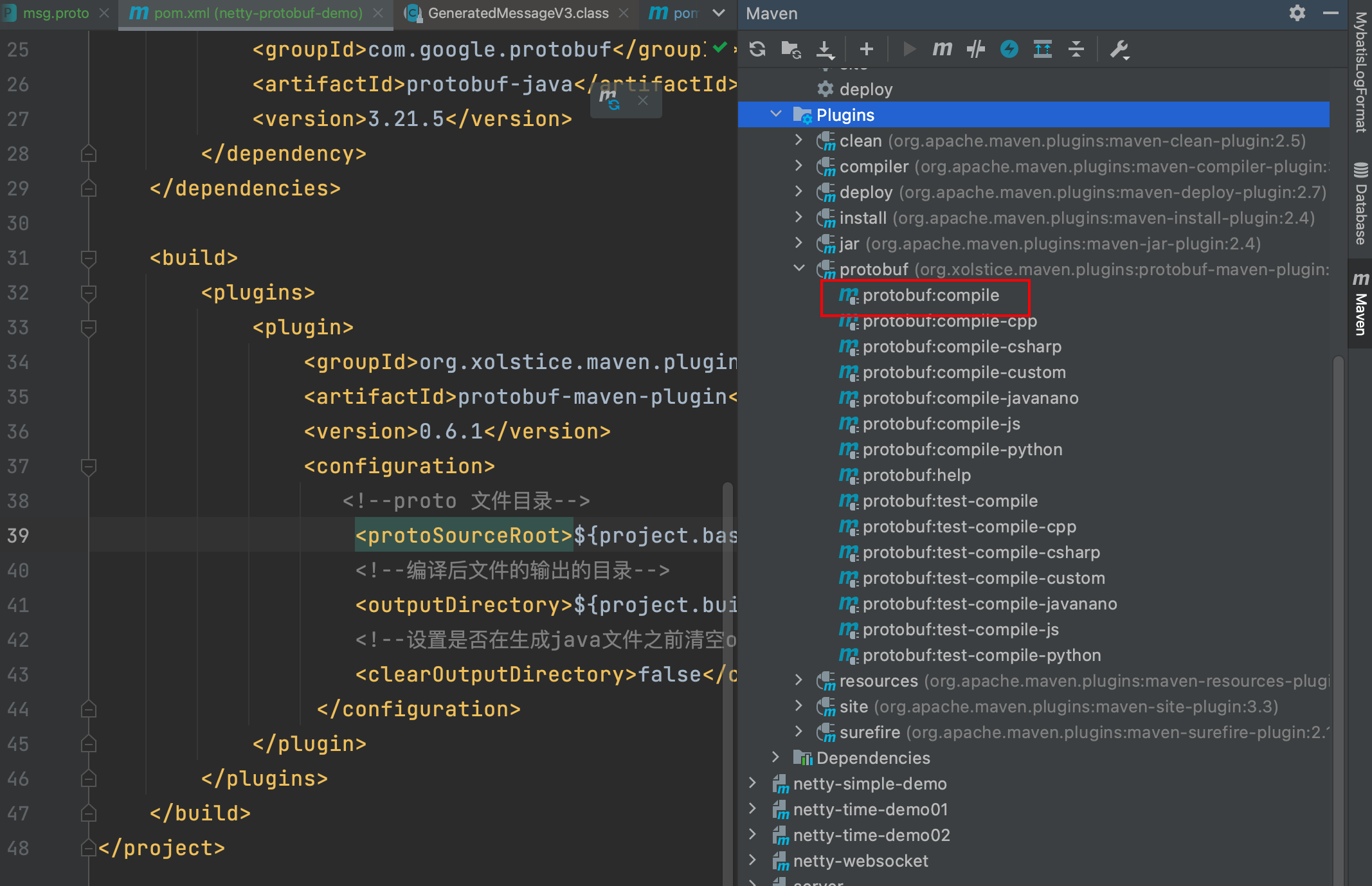This screenshot has height=886, width=1372.
Task: Select the protobuf:compile goal
Action: pos(930,295)
